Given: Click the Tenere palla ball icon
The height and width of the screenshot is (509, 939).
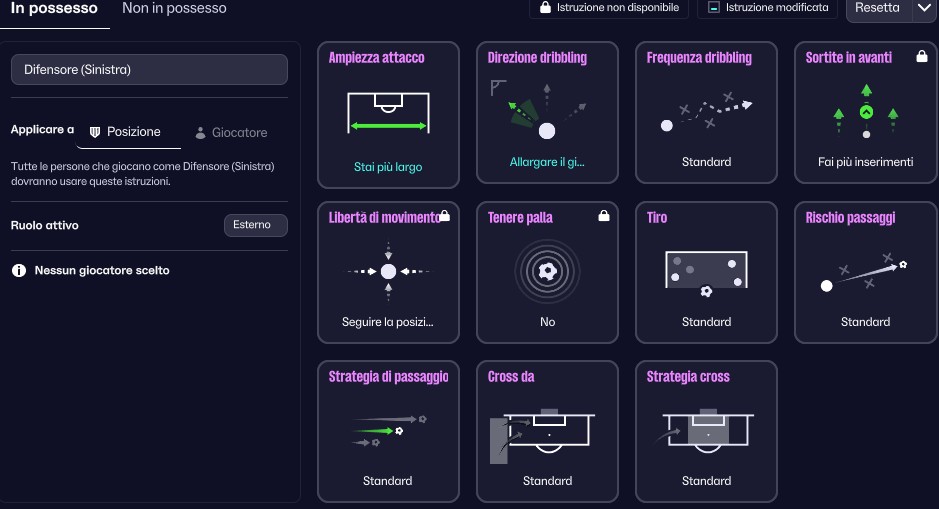Looking at the screenshot, I should click(547, 271).
